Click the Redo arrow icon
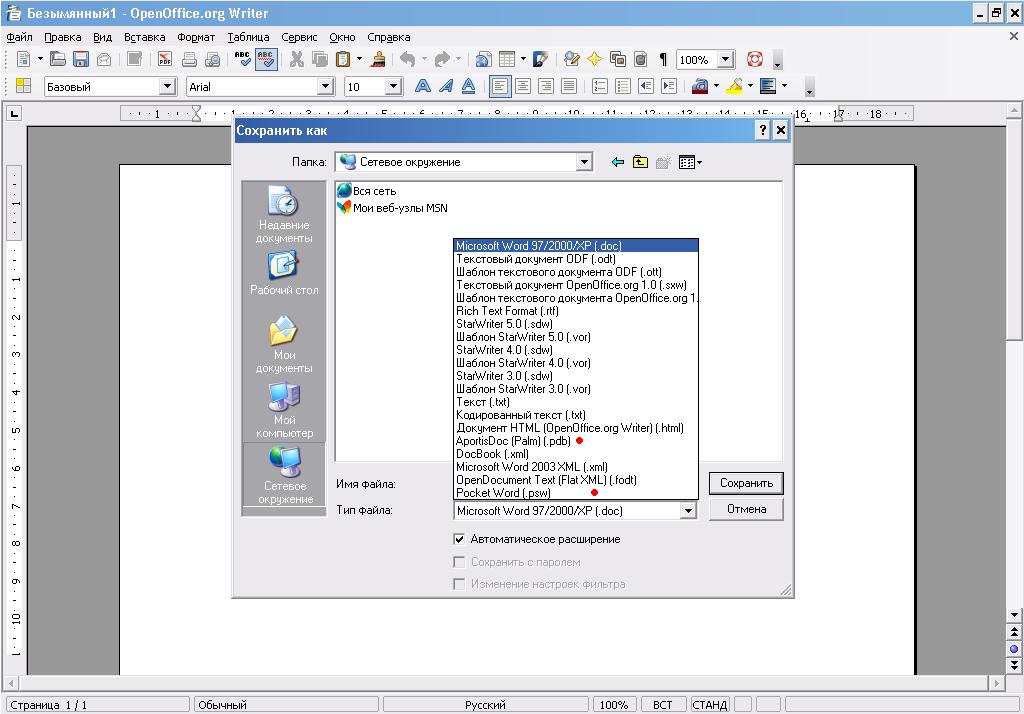 [x=442, y=59]
